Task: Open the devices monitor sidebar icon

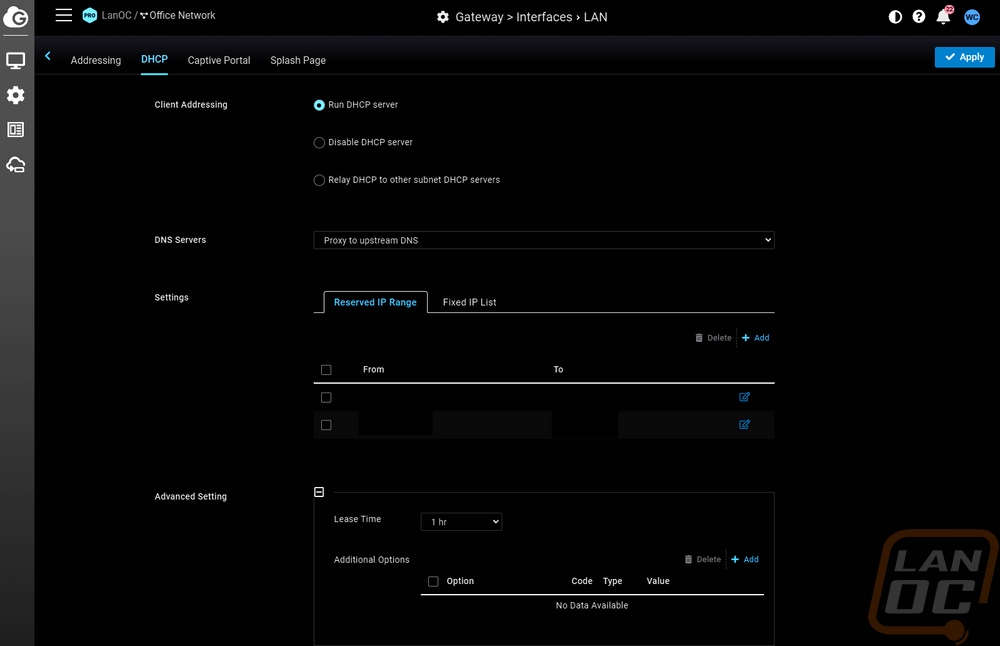Action: [15, 61]
